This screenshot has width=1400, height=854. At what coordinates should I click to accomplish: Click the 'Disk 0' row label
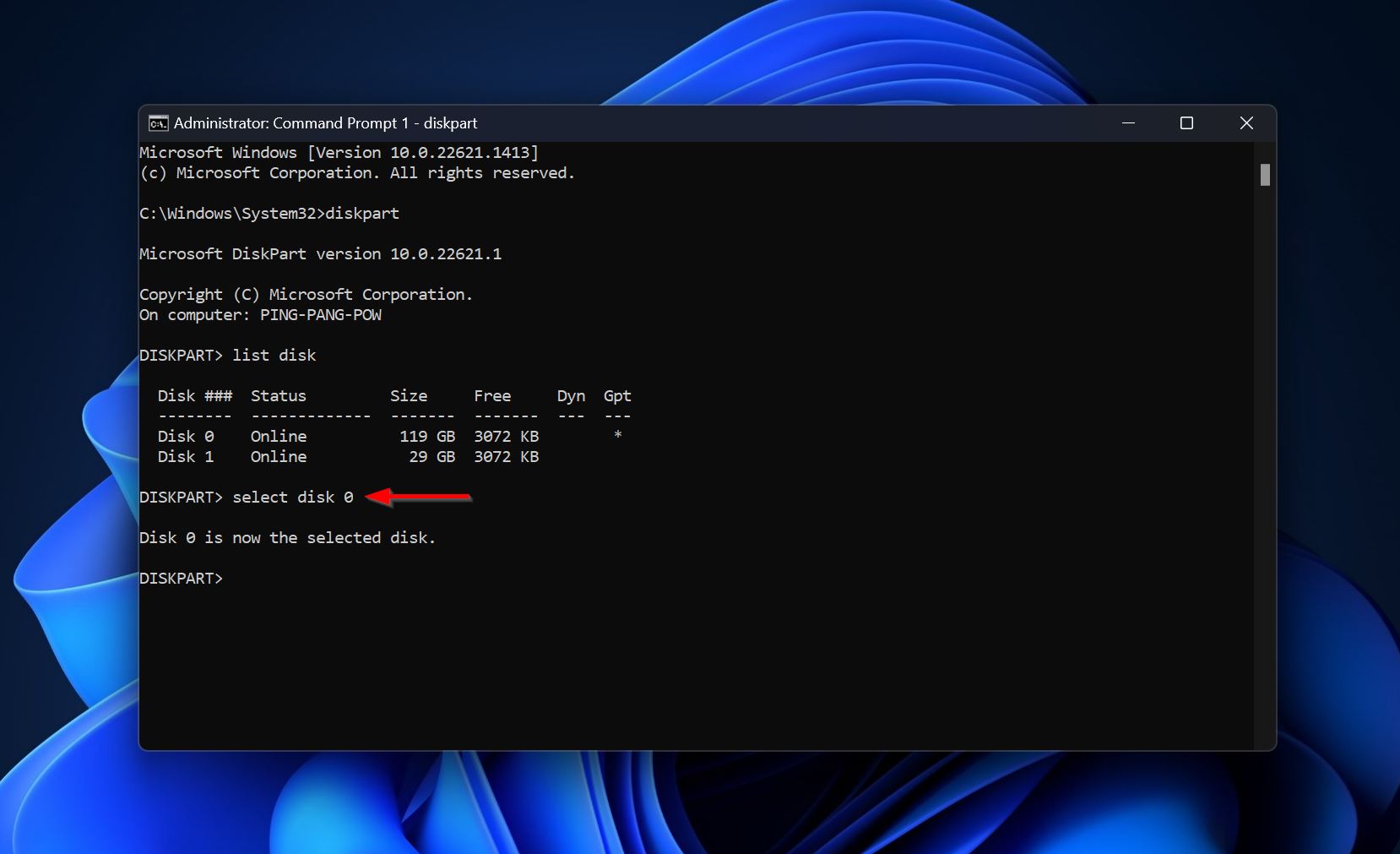tap(186, 437)
